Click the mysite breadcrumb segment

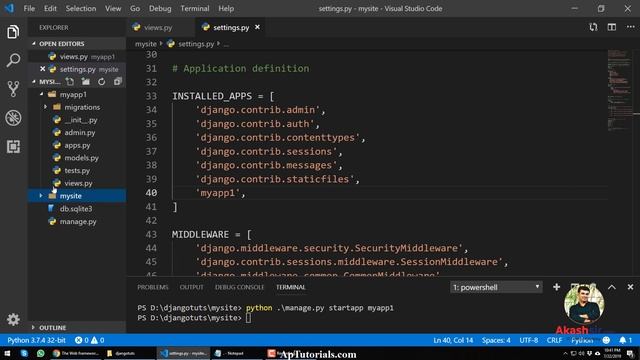click(146, 44)
